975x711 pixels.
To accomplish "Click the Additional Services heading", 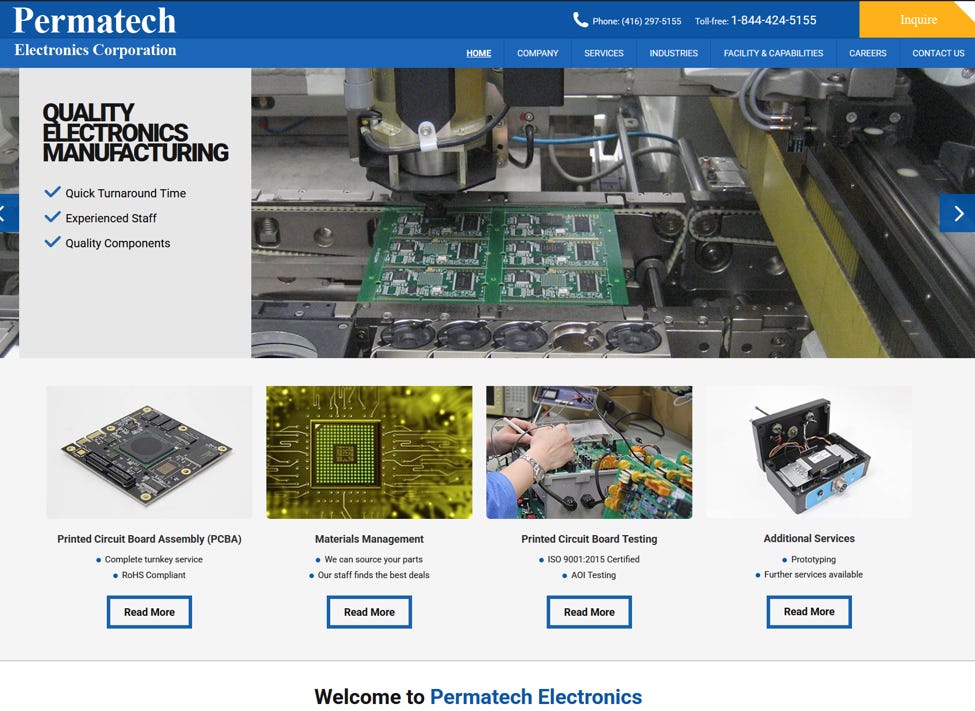I will 809,538.
